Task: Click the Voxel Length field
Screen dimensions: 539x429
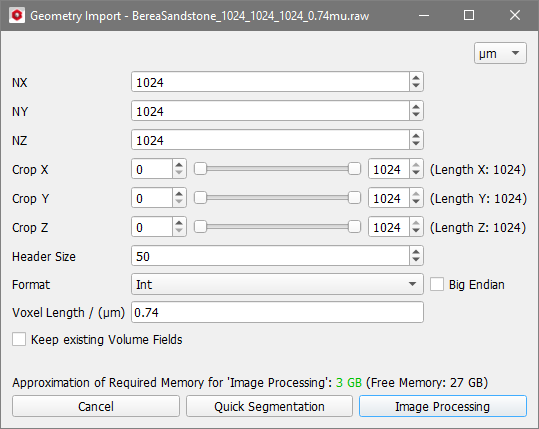Action: [x=277, y=312]
